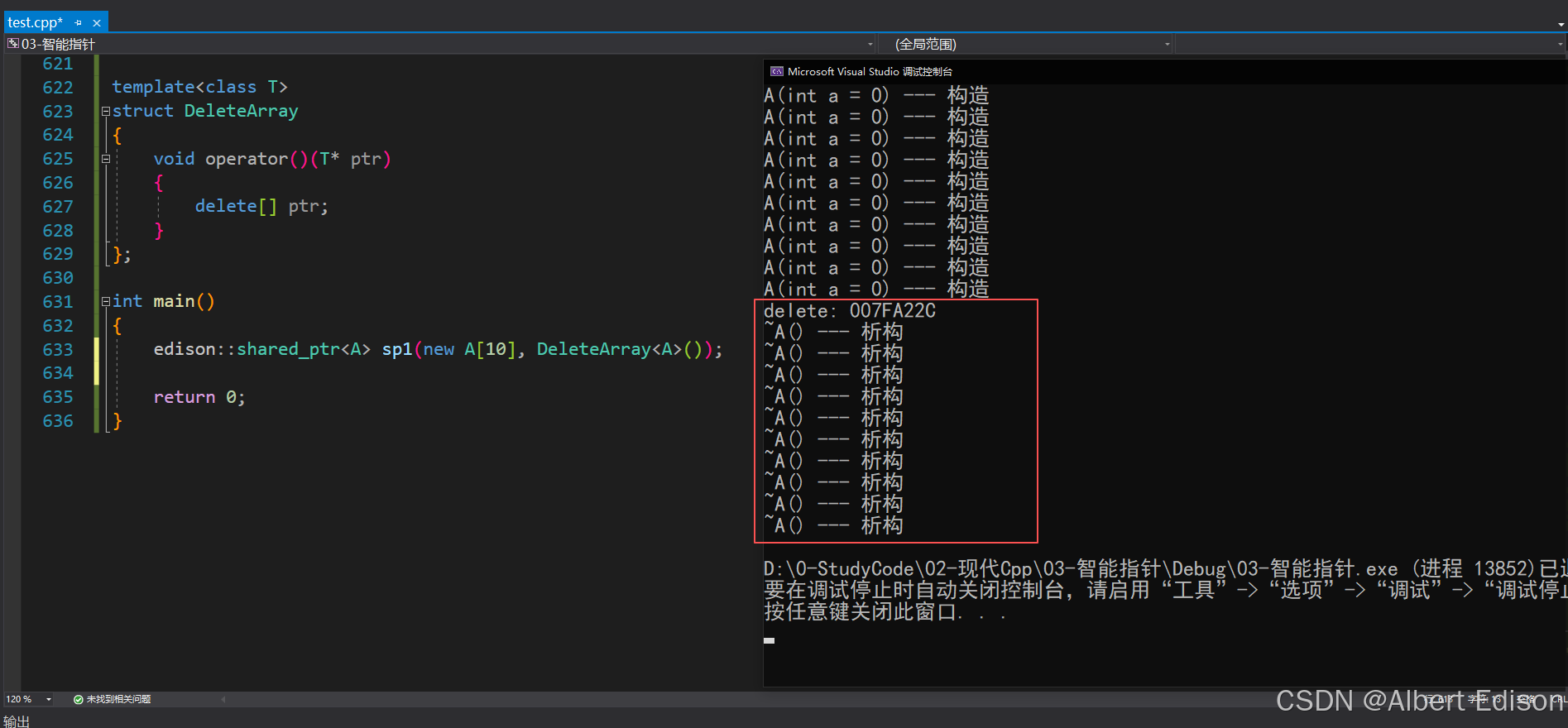The height and width of the screenshot is (728, 1568).
Task: Click line number 633
Action: [x=58, y=350]
